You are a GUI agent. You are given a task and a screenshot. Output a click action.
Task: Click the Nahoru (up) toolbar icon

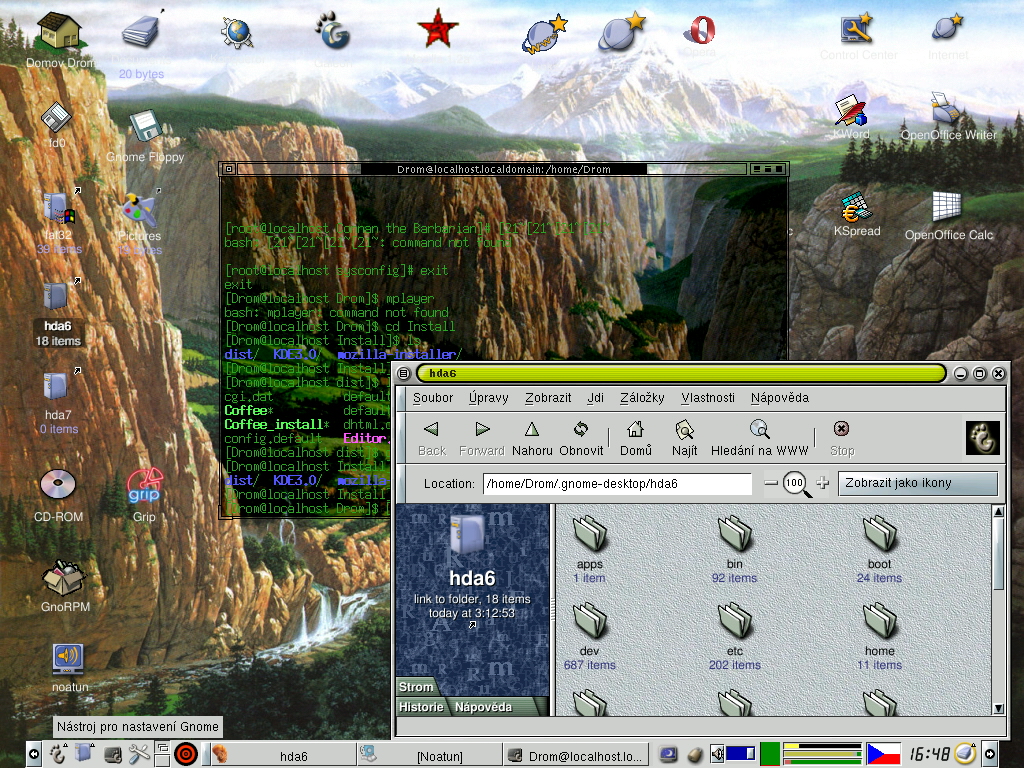click(x=532, y=437)
